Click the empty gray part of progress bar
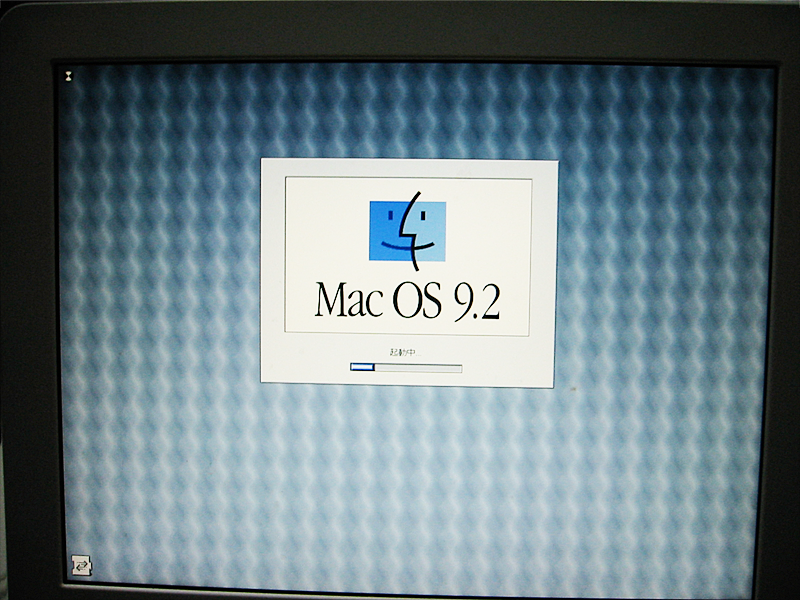Viewport: 800px width, 600px height. [420, 368]
